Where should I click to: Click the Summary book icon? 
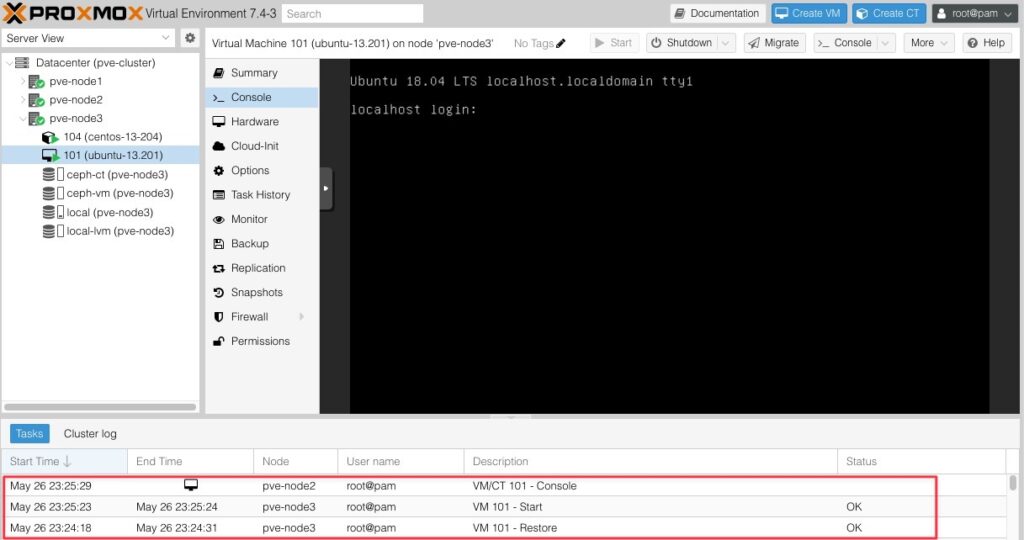(219, 73)
